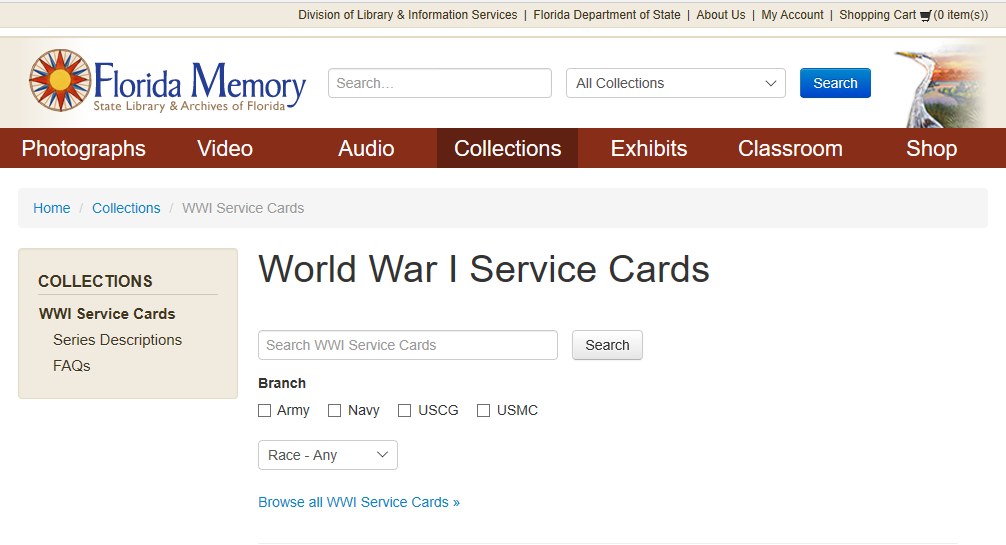Focus the Search WWI Service Cards field
The image size is (1006, 545).
pyautogui.click(x=407, y=345)
